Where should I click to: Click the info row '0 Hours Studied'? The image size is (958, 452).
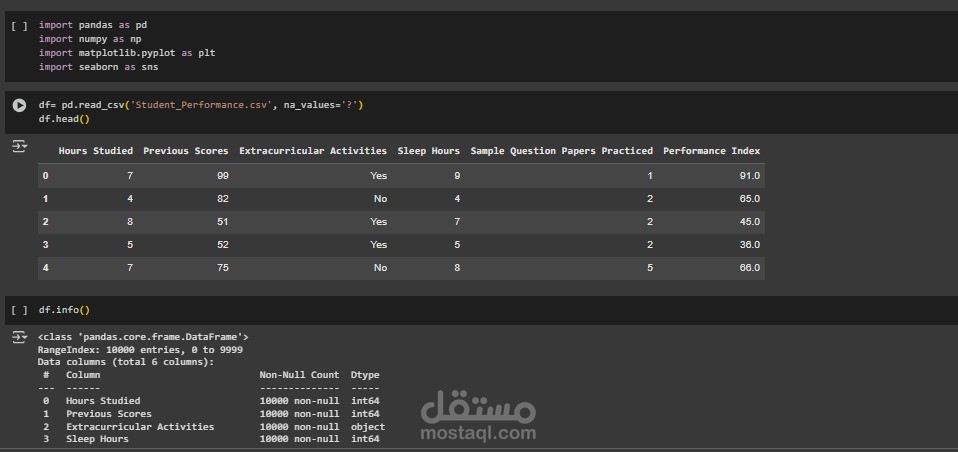pyautogui.click(x=211, y=401)
